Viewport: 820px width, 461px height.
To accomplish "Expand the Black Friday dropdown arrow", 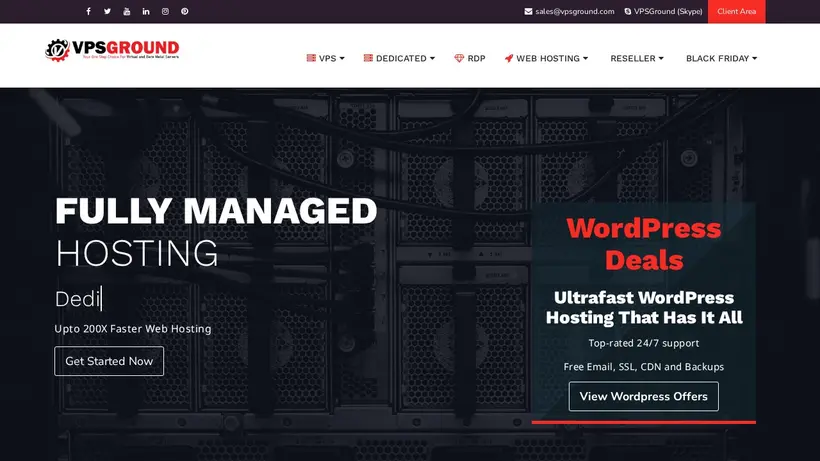I will pos(755,59).
